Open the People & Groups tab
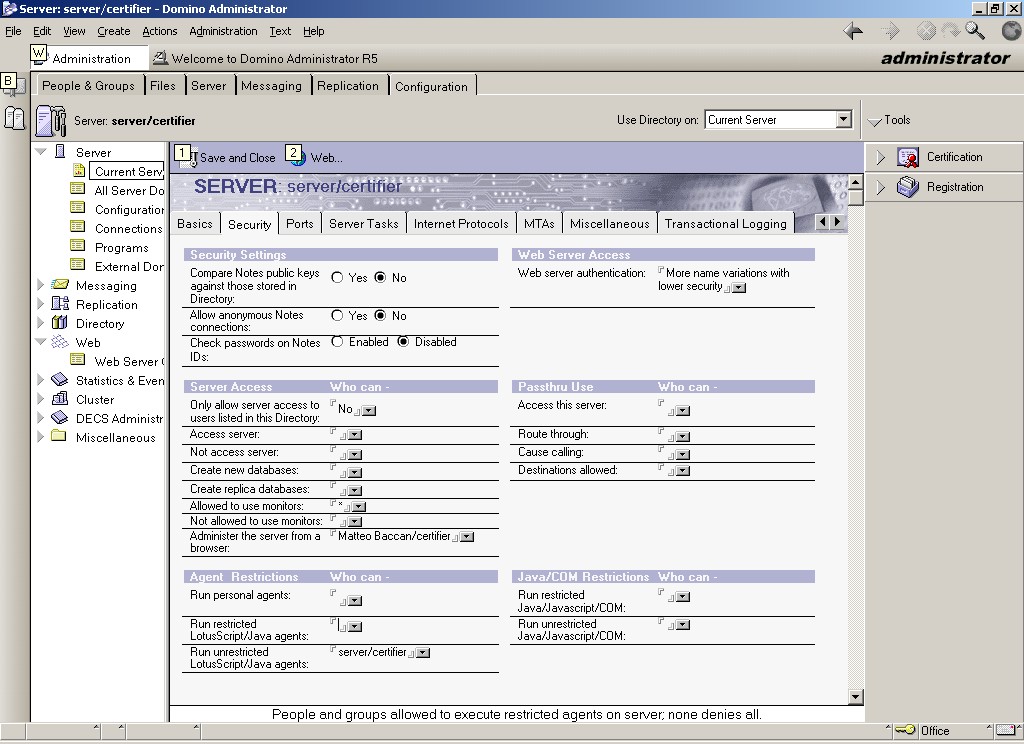This screenshot has height=744, width=1024. tap(88, 86)
